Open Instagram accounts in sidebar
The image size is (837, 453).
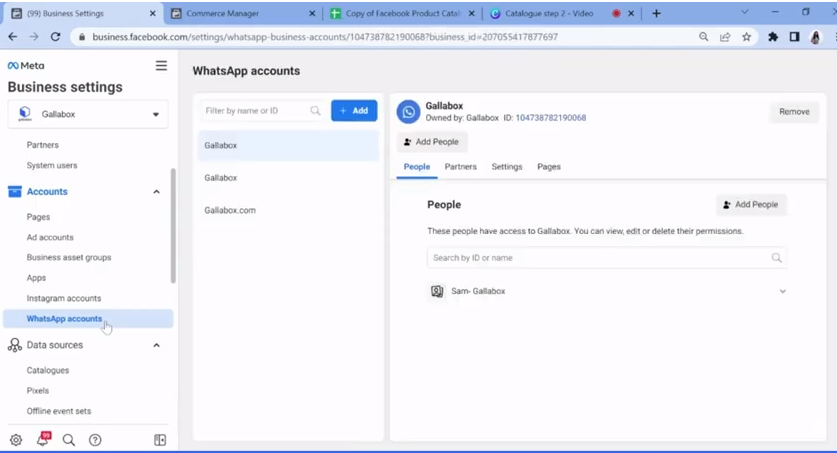pyautogui.click(x=64, y=298)
